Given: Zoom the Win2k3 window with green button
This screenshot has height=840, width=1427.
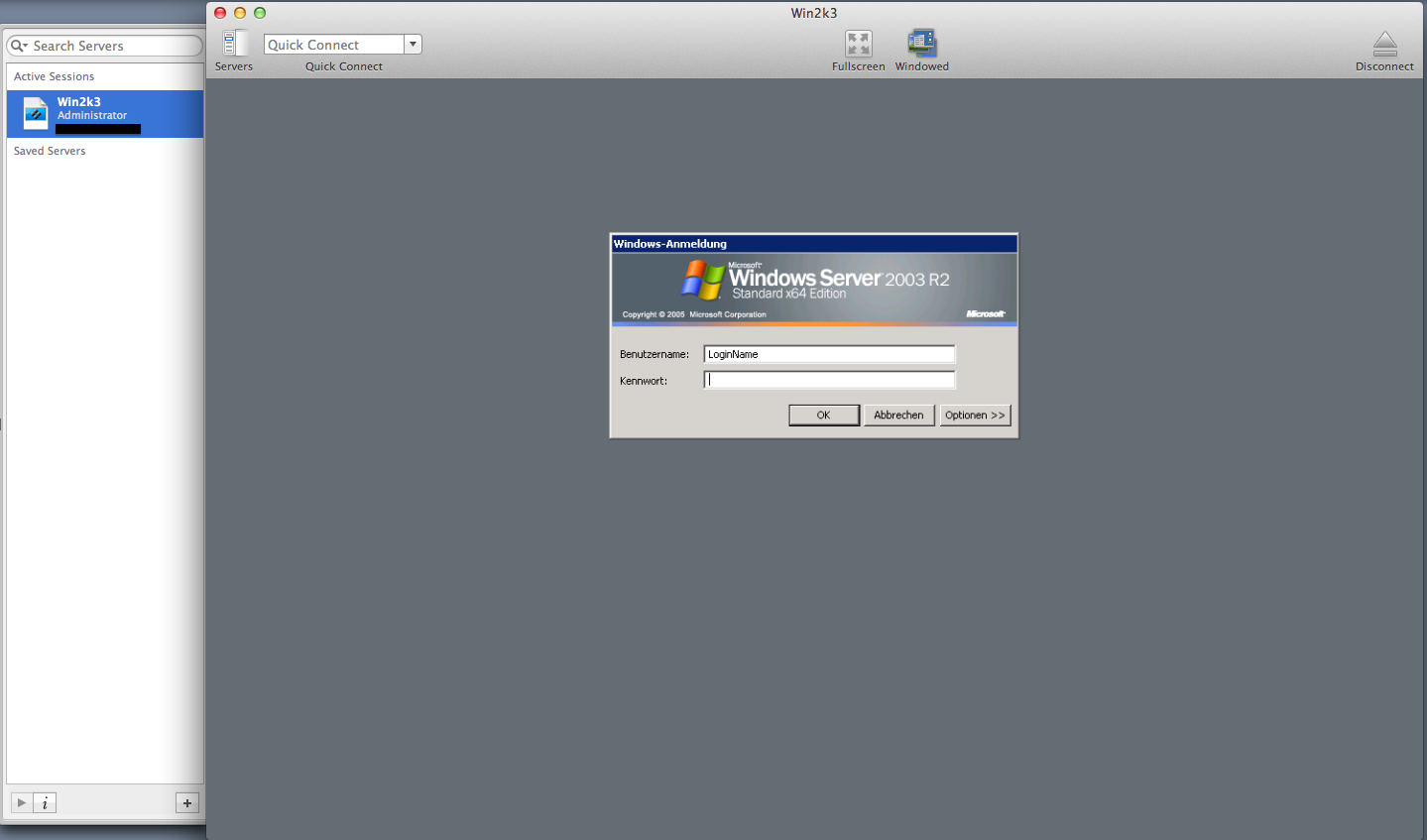Looking at the screenshot, I should coord(260,13).
